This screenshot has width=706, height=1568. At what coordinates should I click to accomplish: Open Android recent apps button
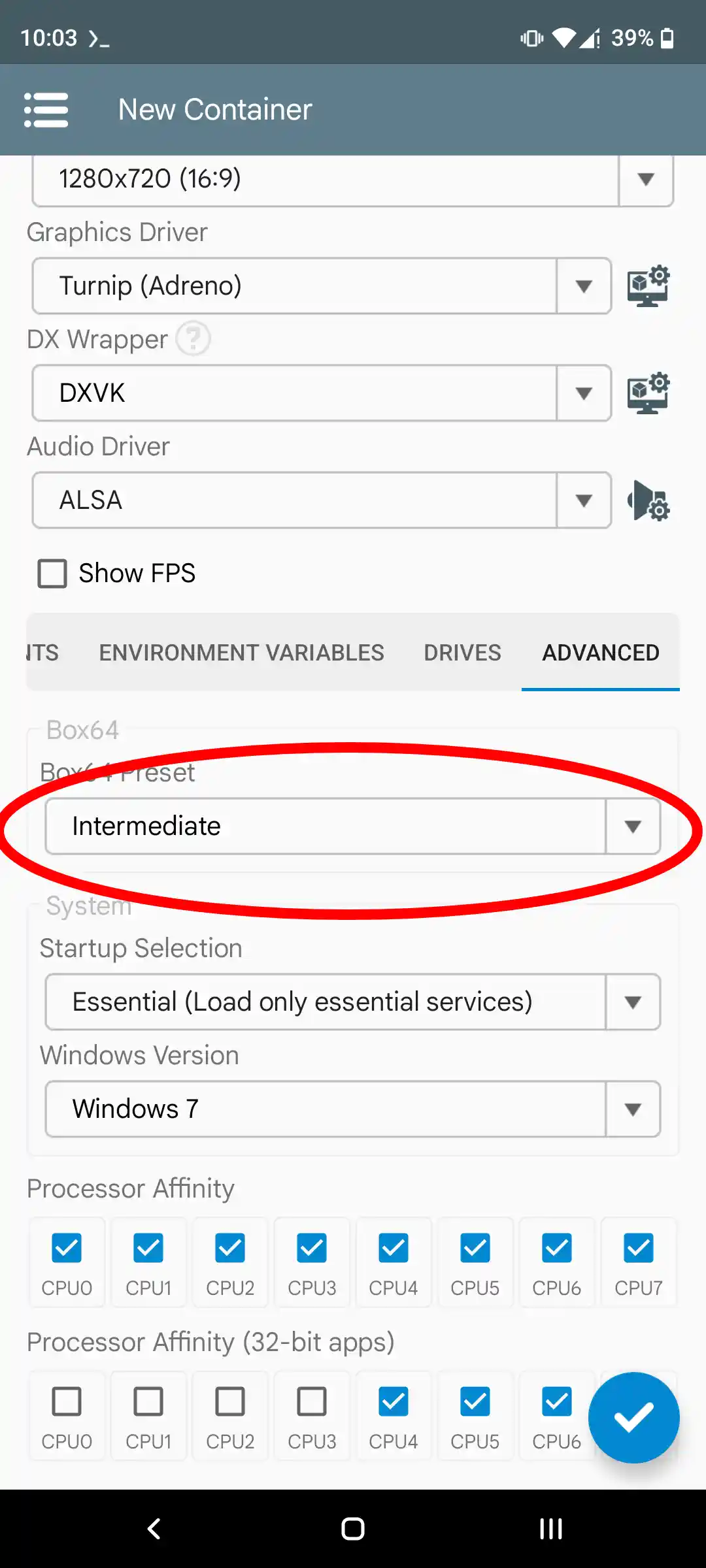550,1529
